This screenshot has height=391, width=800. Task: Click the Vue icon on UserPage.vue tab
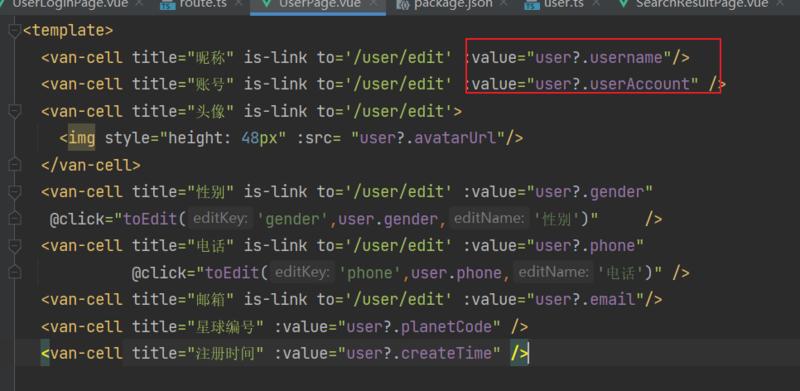(266, 4)
